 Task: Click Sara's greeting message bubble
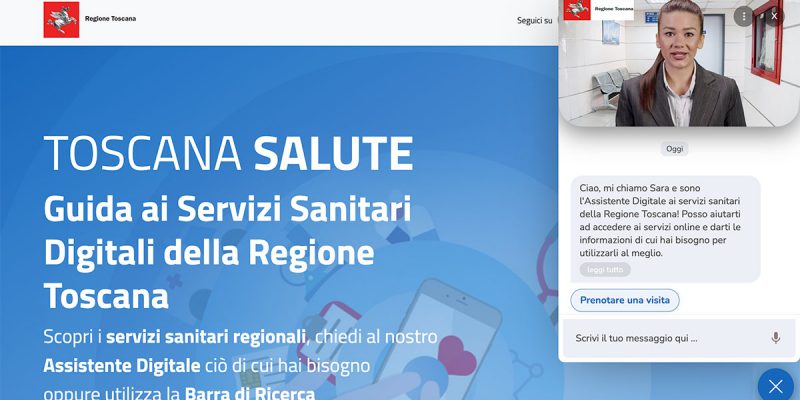(x=665, y=229)
